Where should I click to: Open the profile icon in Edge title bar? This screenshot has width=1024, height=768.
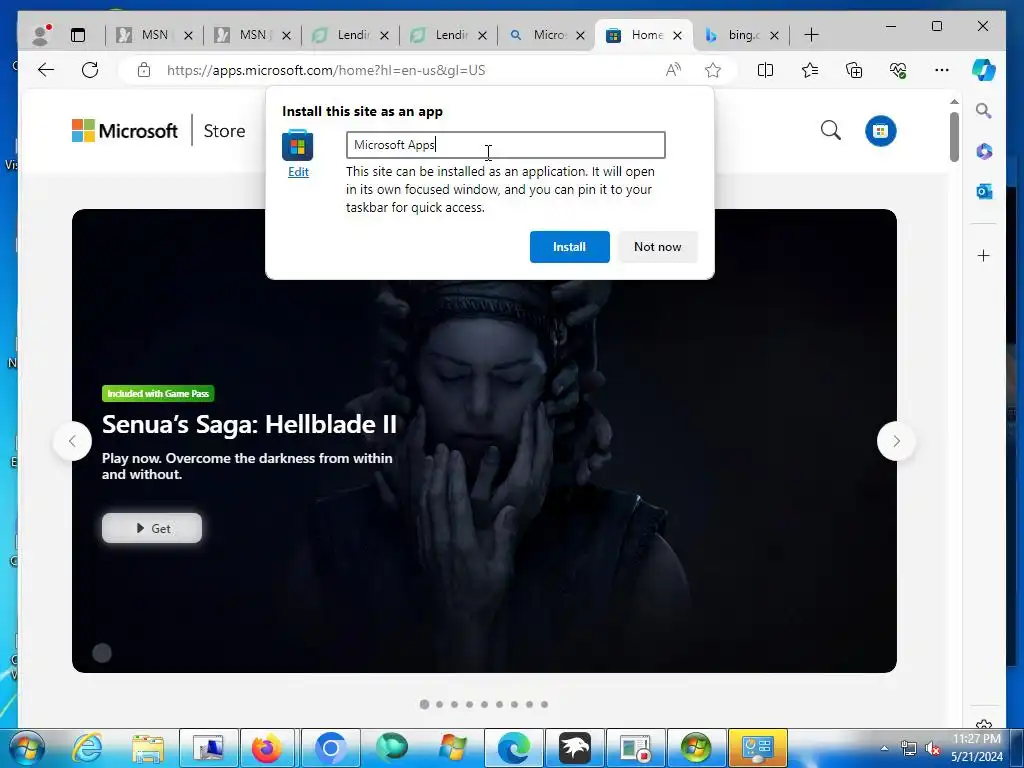pos(41,35)
